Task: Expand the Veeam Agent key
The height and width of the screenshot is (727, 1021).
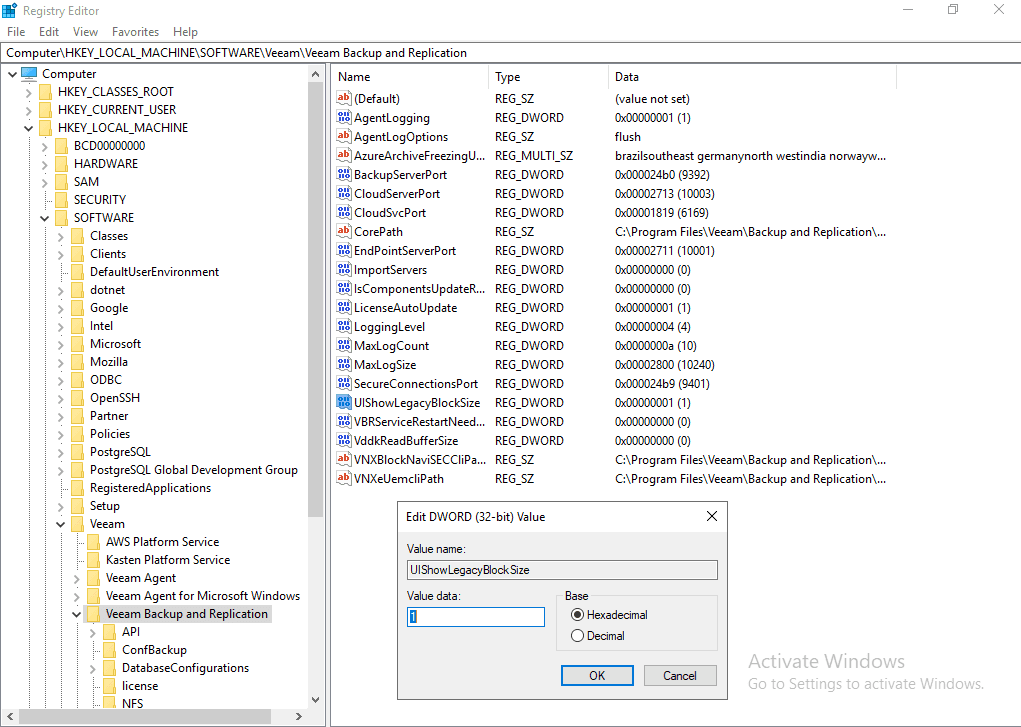Action: pyautogui.click(x=77, y=578)
